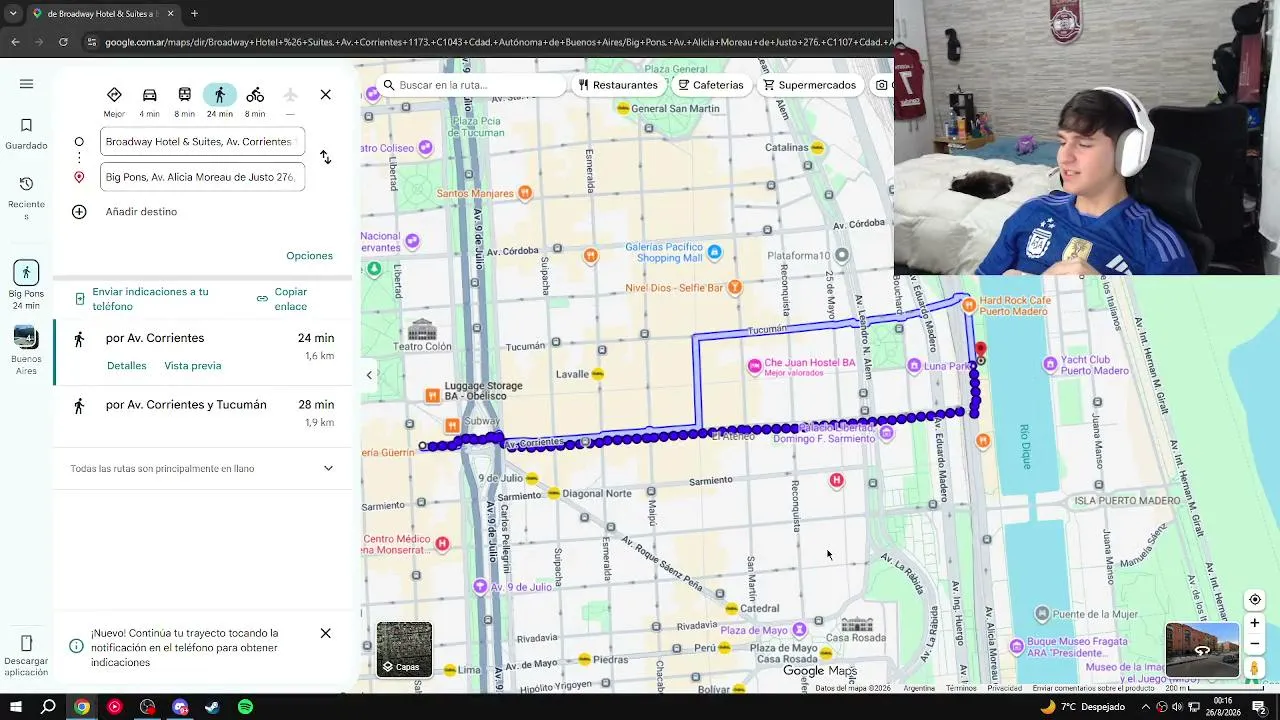Open Windows taskbar search

[x=48, y=707]
